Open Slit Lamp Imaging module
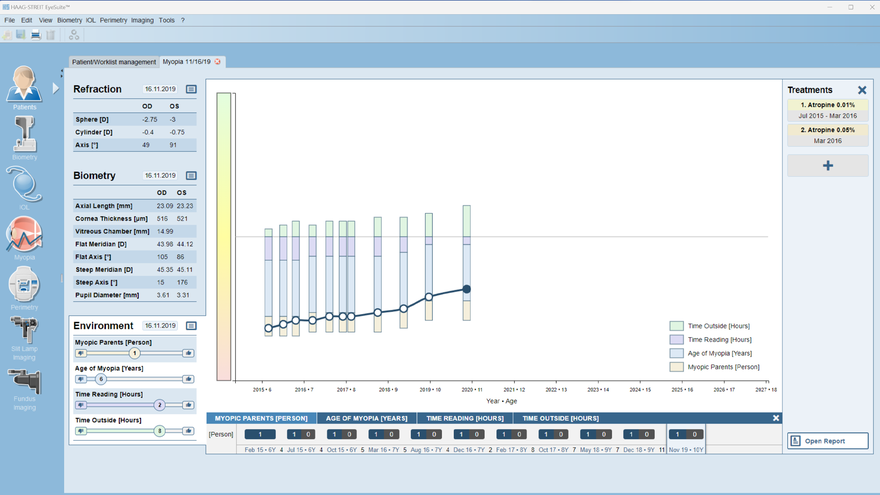 pyautogui.click(x=24, y=337)
